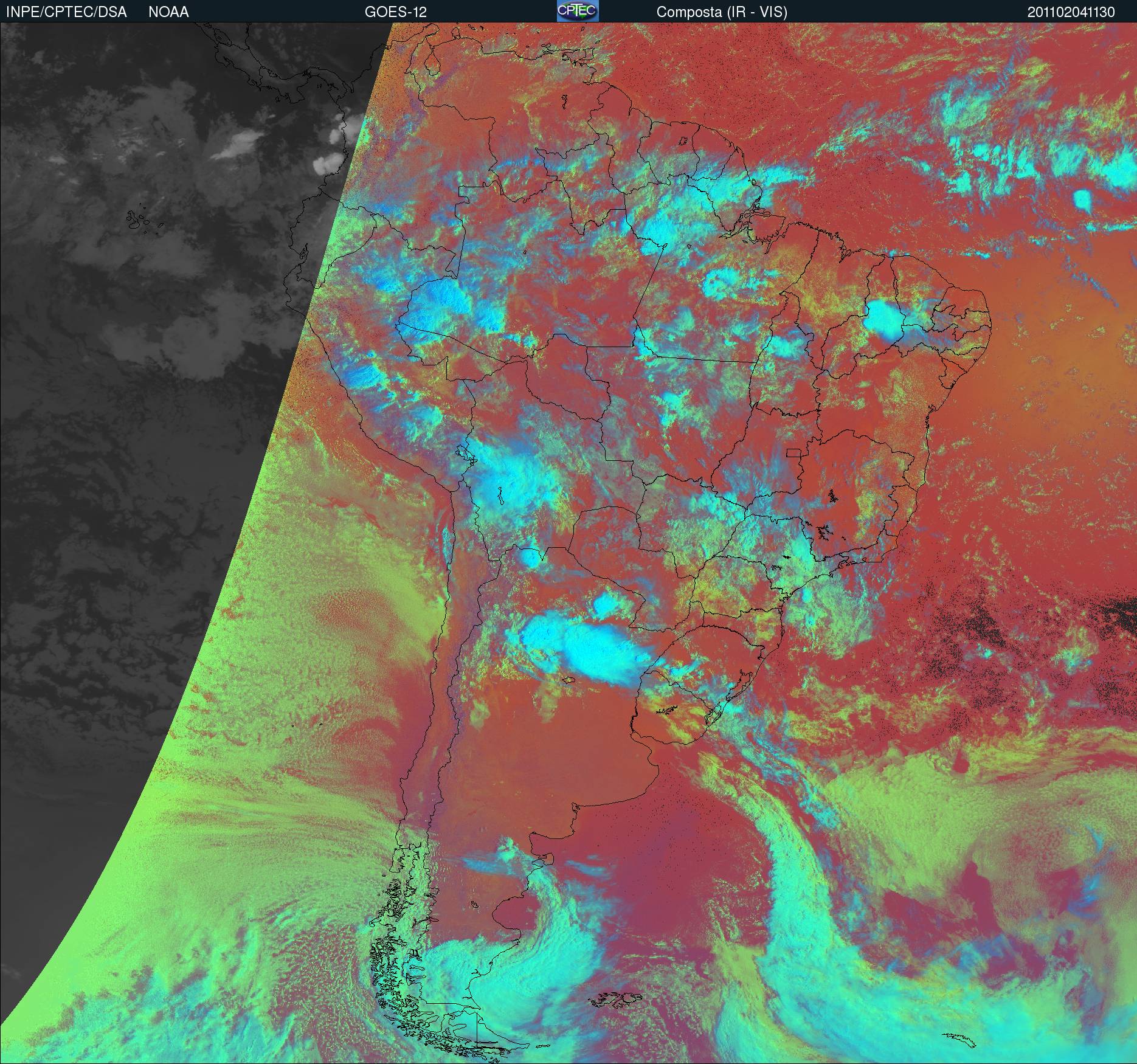Click the Composta (IR - VIS) title

[x=722, y=12]
